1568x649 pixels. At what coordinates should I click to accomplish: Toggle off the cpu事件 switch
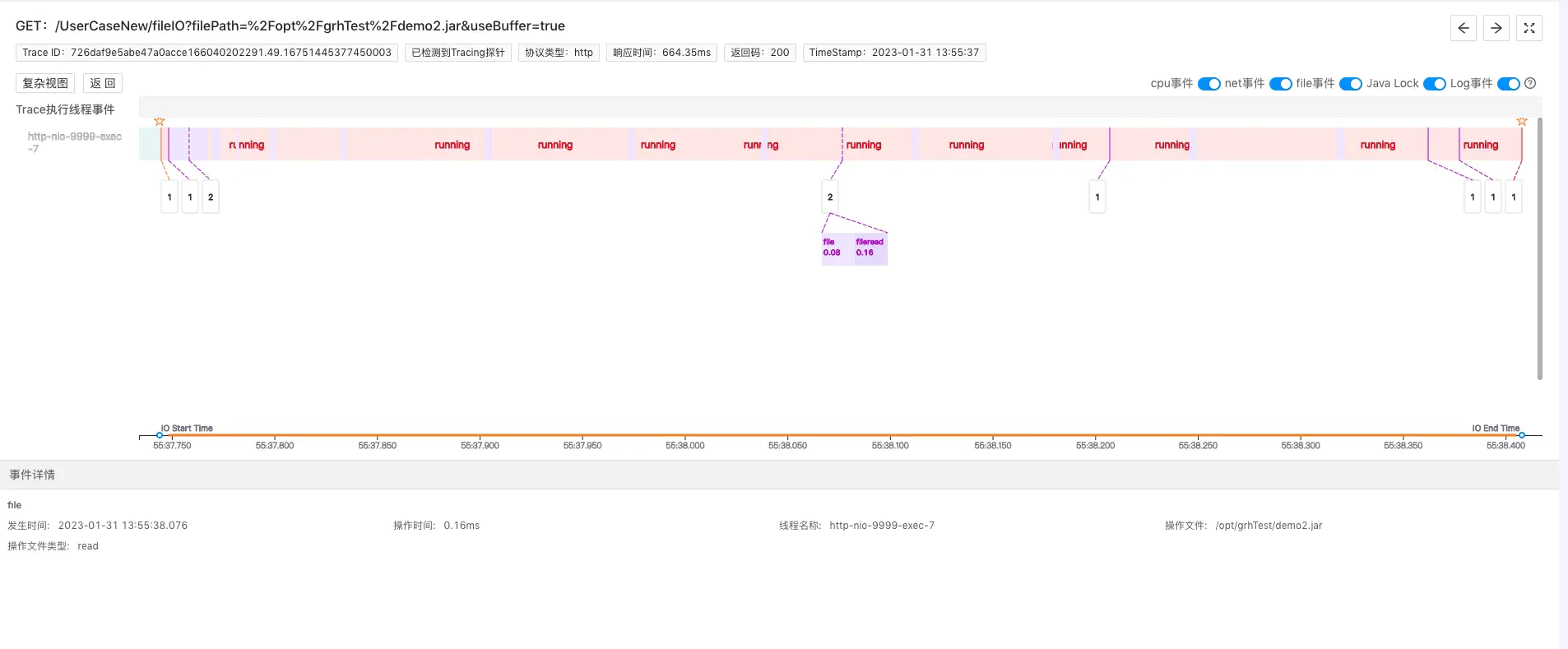tap(1208, 84)
